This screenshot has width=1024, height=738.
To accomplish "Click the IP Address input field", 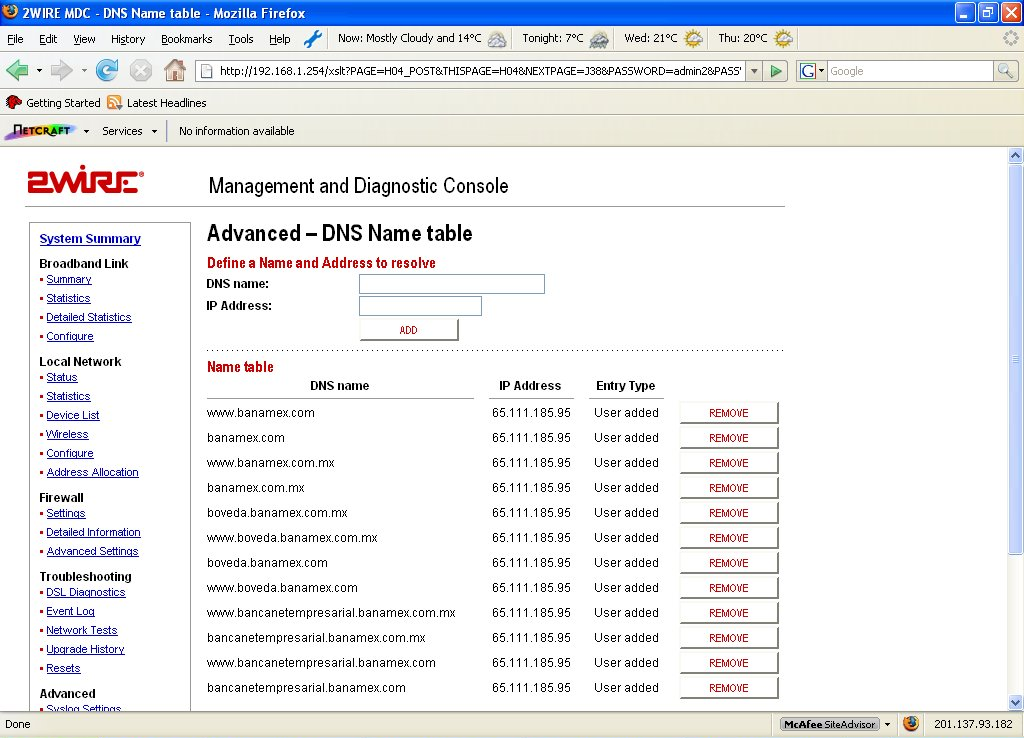I will point(421,306).
